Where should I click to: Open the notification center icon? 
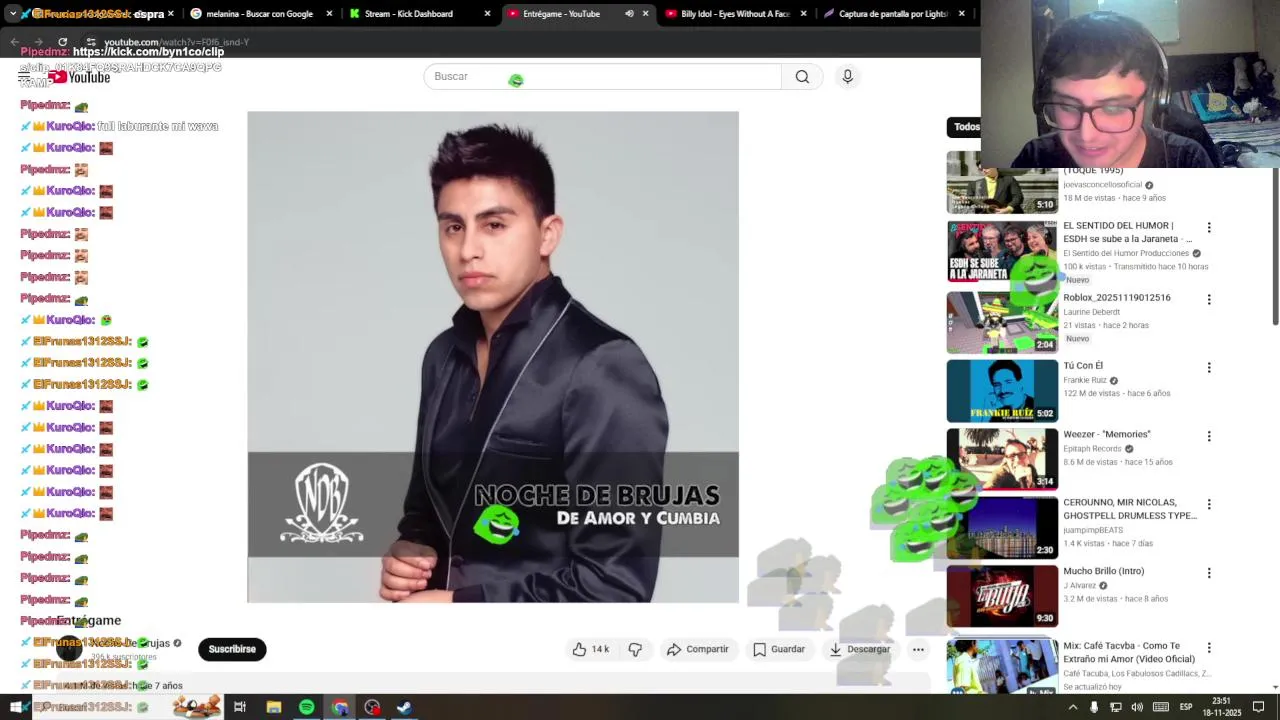[x=1259, y=707]
